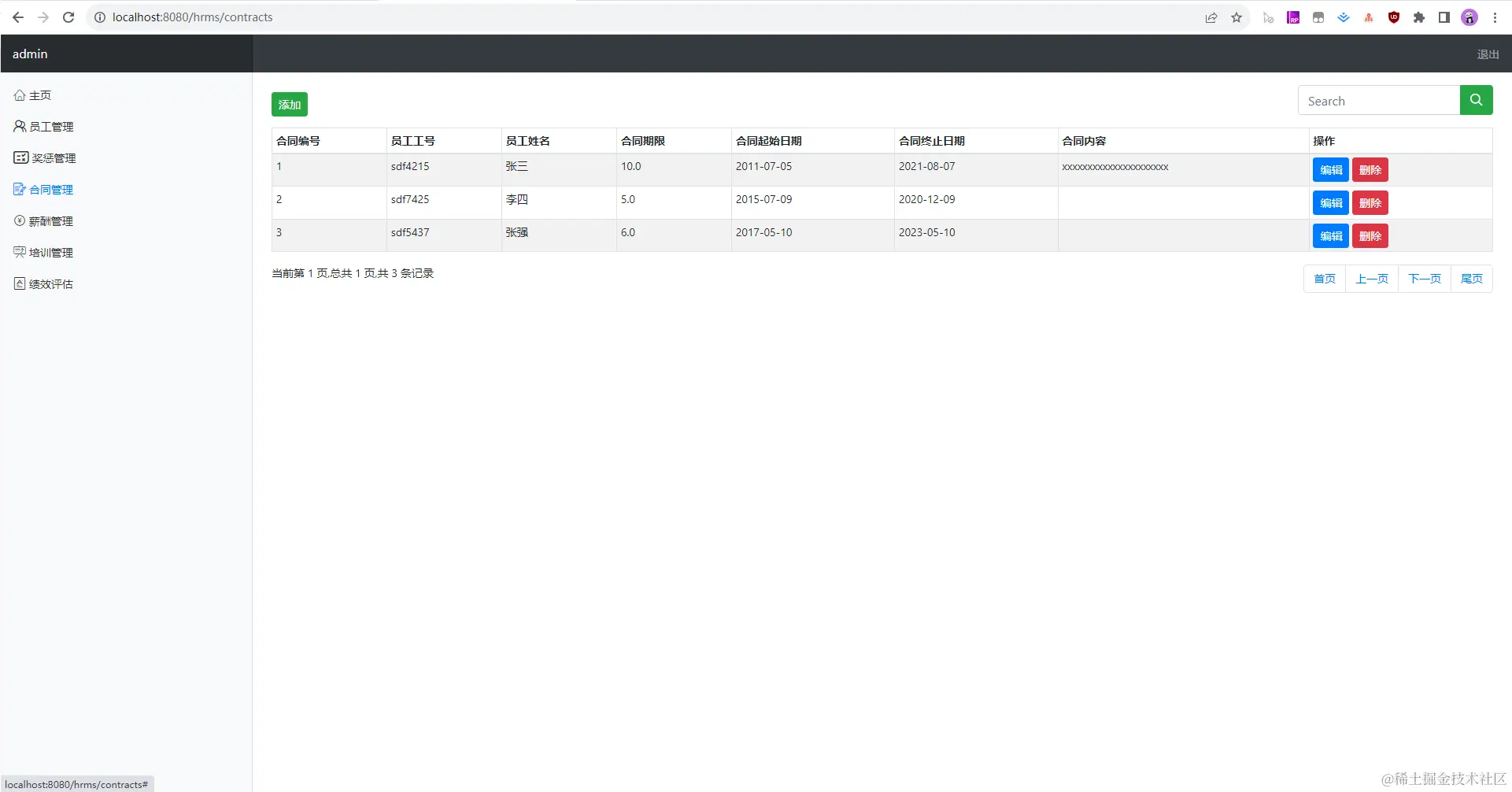Screen dimensions: 1512x792
Task: Click the browser profile avatar
Action: (1469, 17)
